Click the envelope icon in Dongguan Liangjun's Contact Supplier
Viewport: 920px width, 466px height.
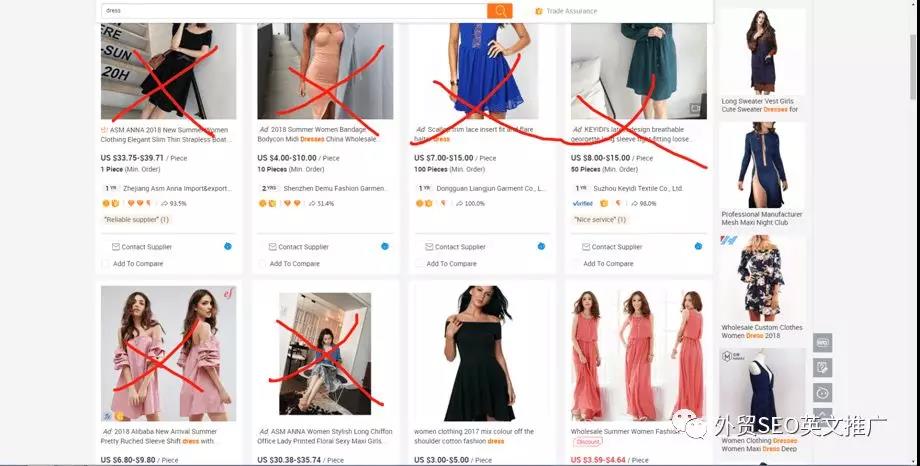[x=429, y=247]
